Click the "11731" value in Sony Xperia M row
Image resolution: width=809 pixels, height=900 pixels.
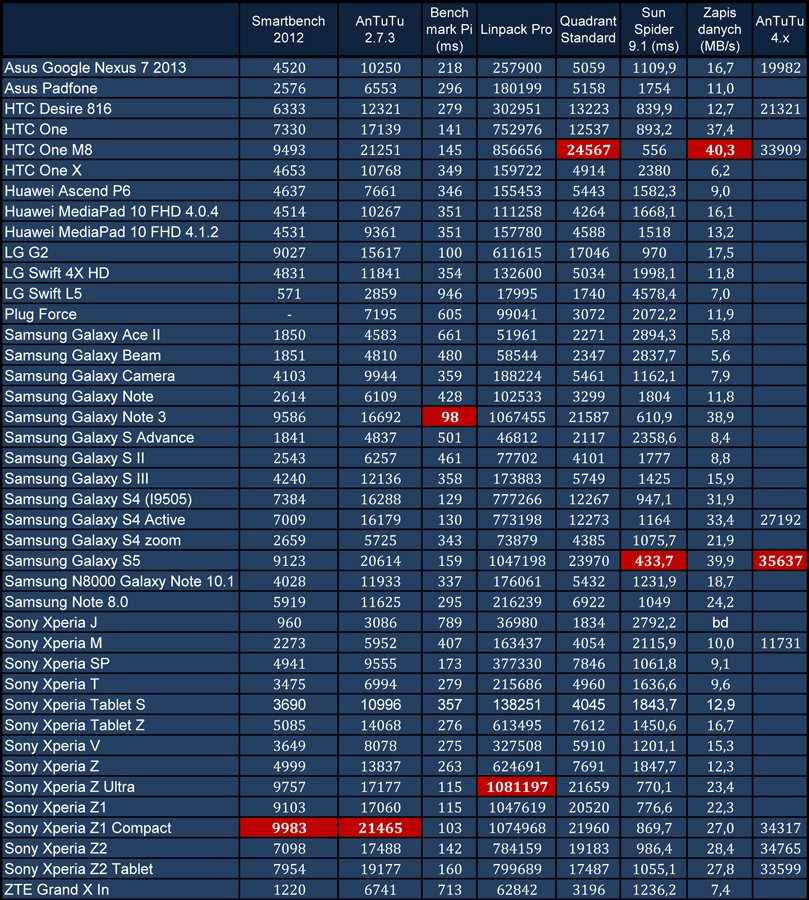click(780, 643)
